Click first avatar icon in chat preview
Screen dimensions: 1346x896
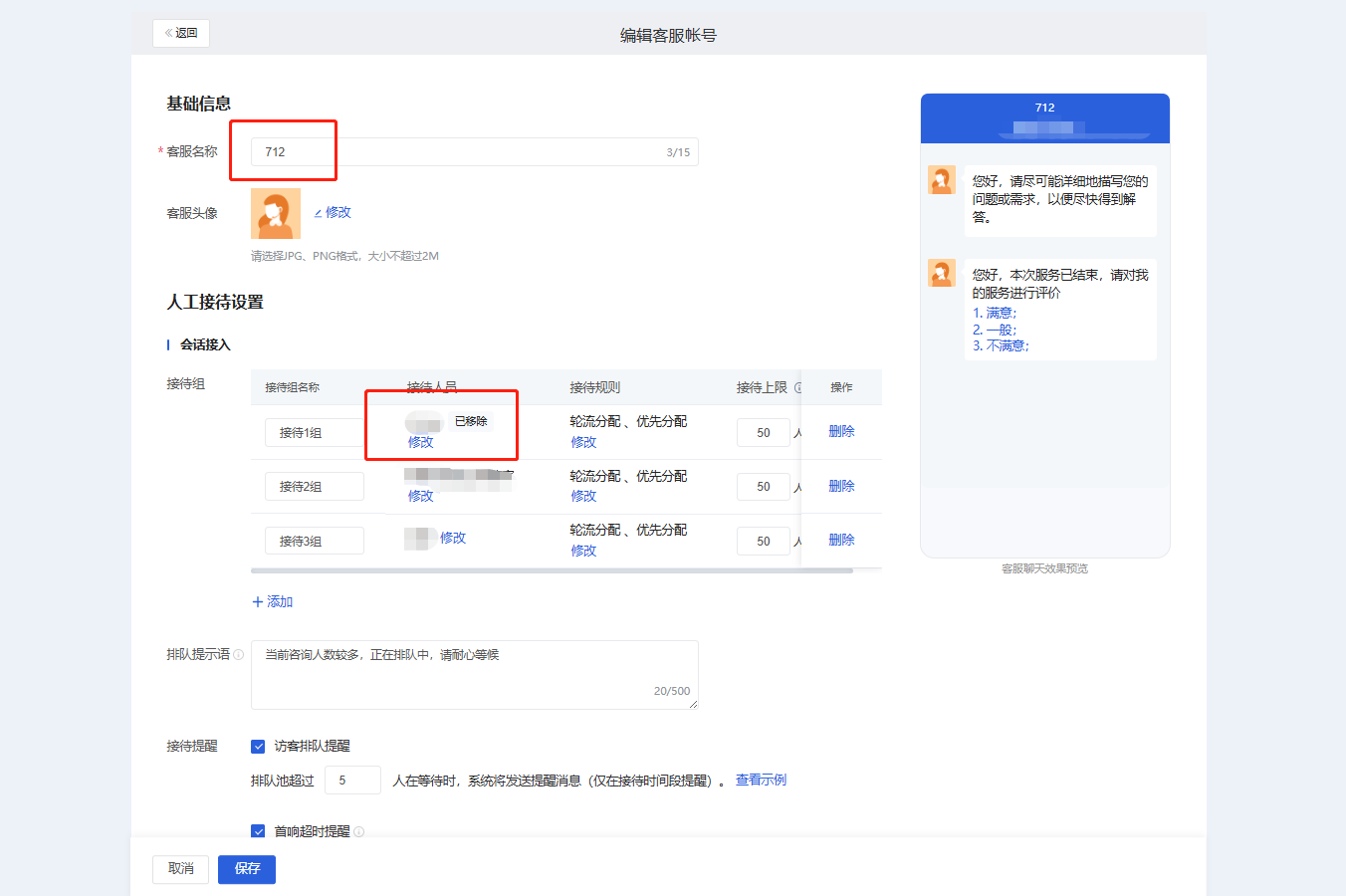pos(942,179)
